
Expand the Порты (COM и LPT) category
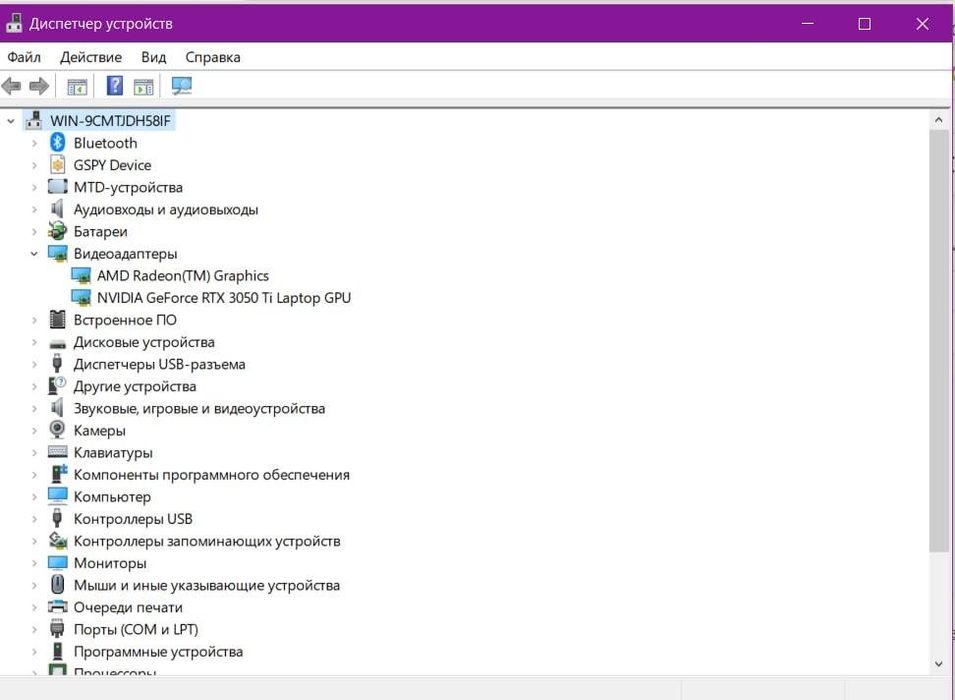(x=34, y=630)
